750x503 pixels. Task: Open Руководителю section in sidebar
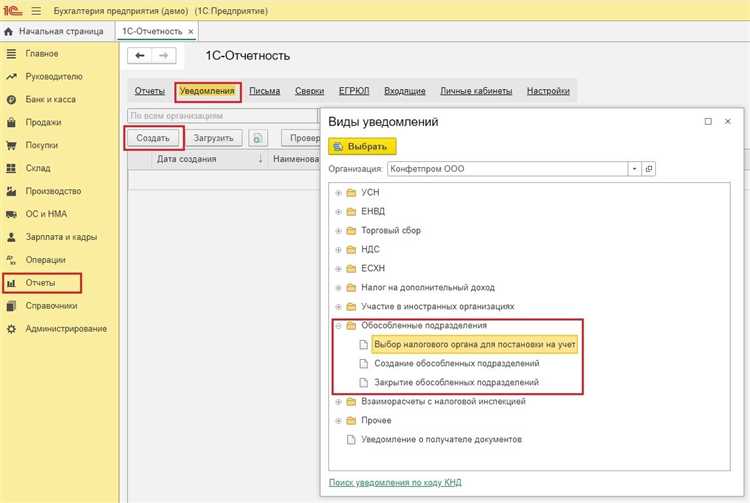54,77
